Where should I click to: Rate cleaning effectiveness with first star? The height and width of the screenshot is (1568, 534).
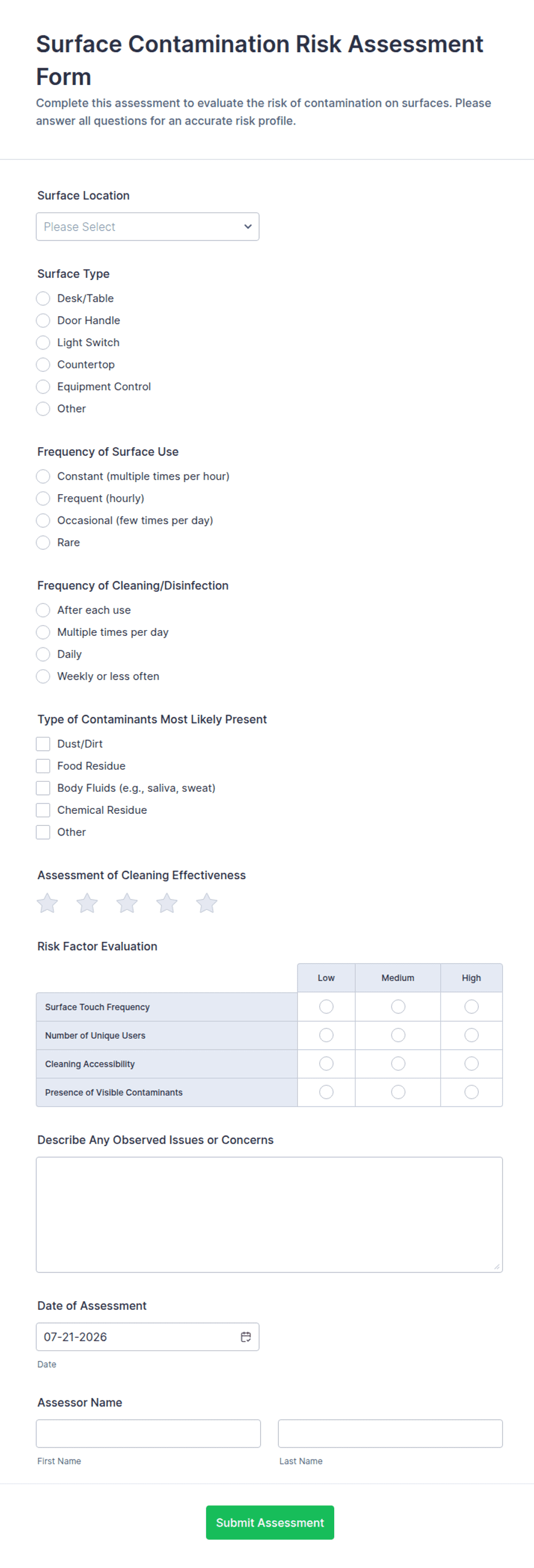coord(48,903)
